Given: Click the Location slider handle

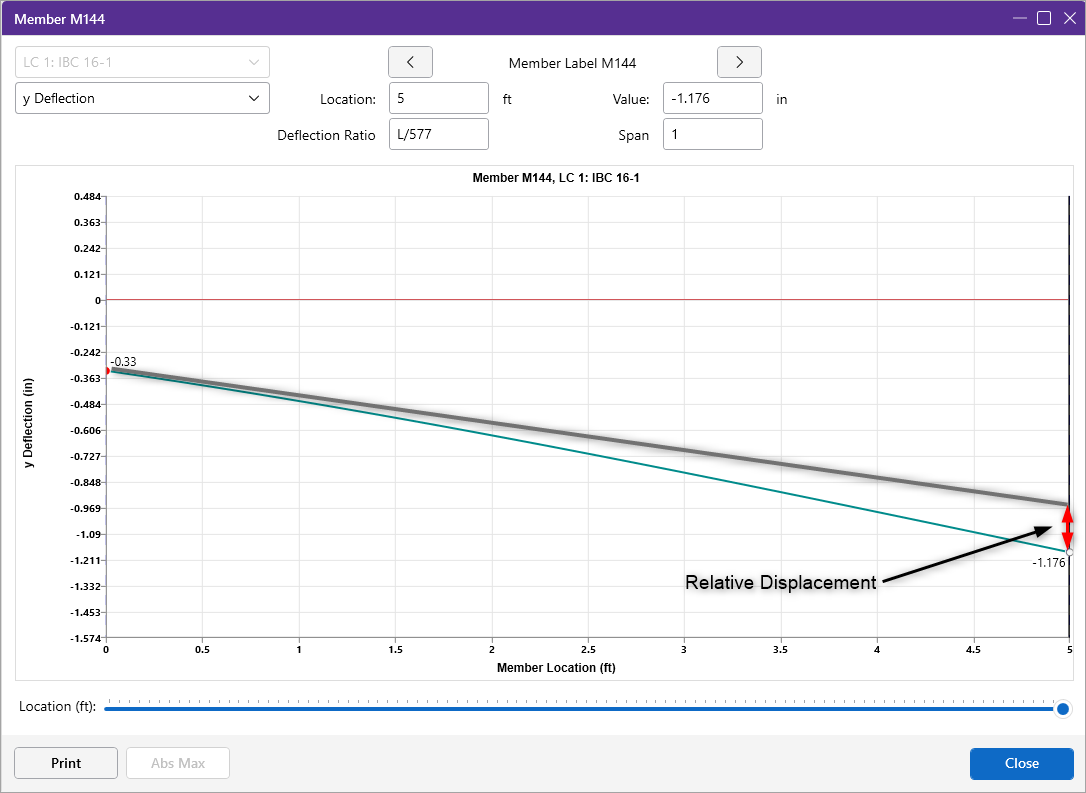Looking at the screenshot, I should pyautogui.click(x=1063, y=709).
